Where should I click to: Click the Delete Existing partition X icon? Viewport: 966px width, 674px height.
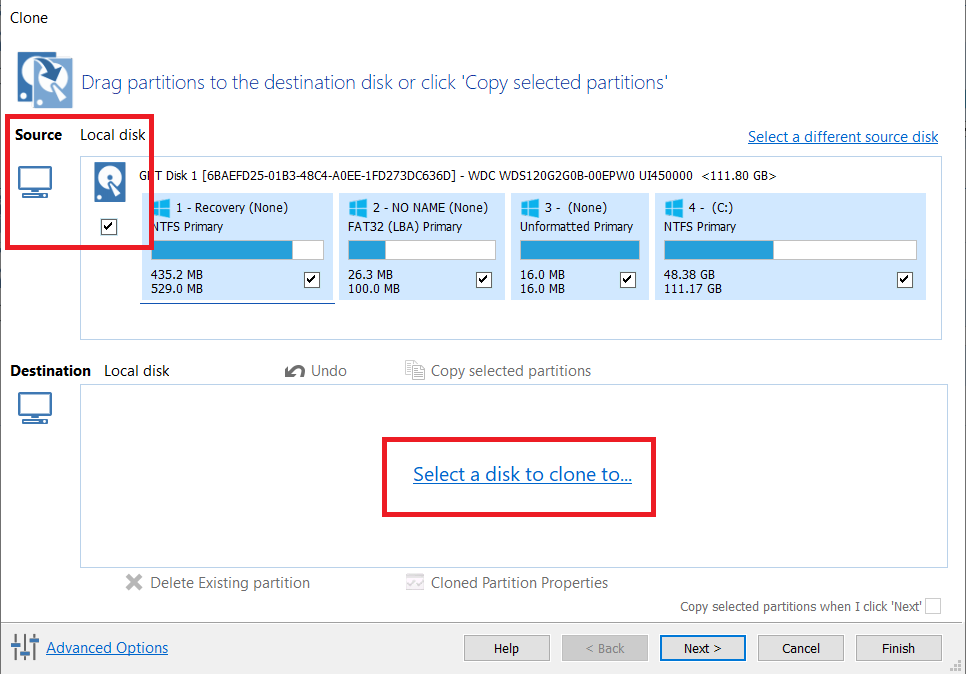pyautogui.click(x=134, y=582)
